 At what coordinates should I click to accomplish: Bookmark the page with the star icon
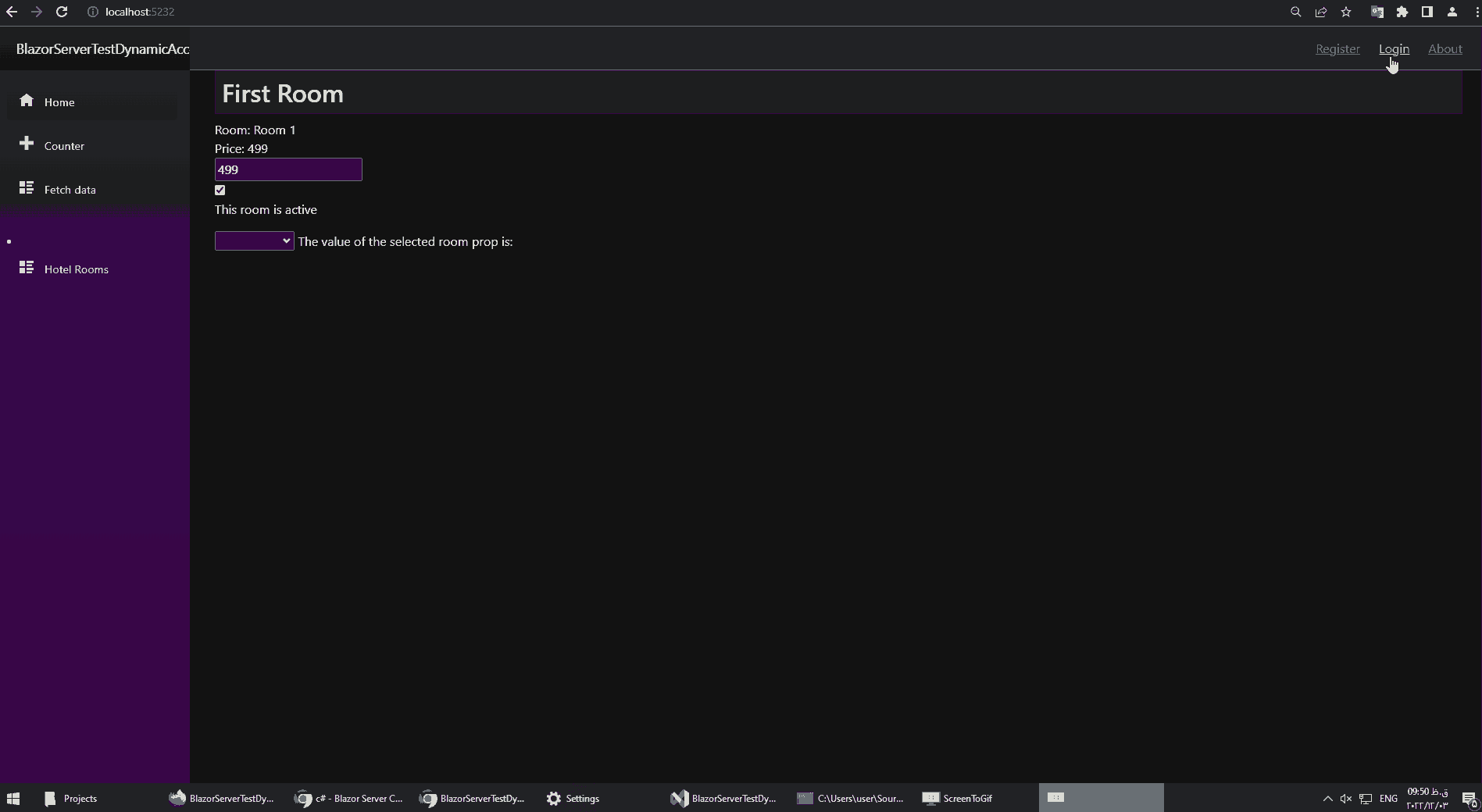1346,12
